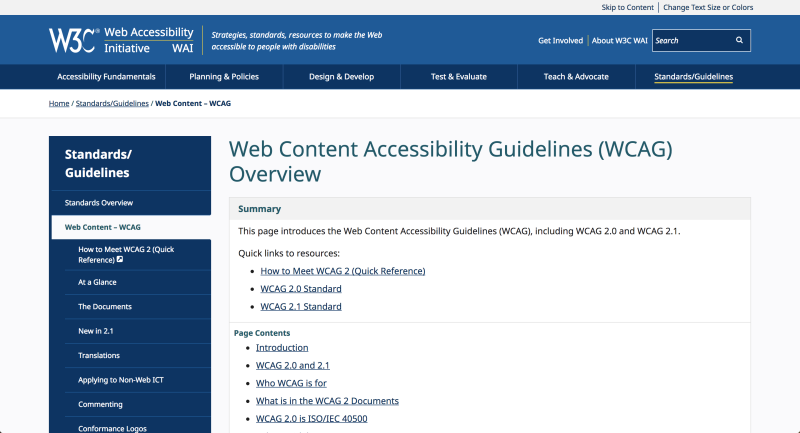The height and width of the screenshot is (433, 800).
Task: Jump to What is in WCAG 2 Documents
Action: (x=327, y=401)
